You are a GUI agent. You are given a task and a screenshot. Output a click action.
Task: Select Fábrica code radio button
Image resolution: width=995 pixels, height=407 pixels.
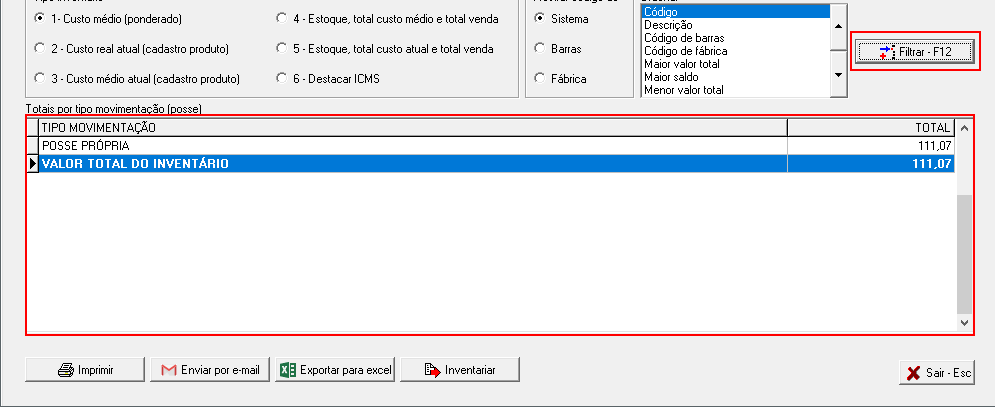(540, 79)
